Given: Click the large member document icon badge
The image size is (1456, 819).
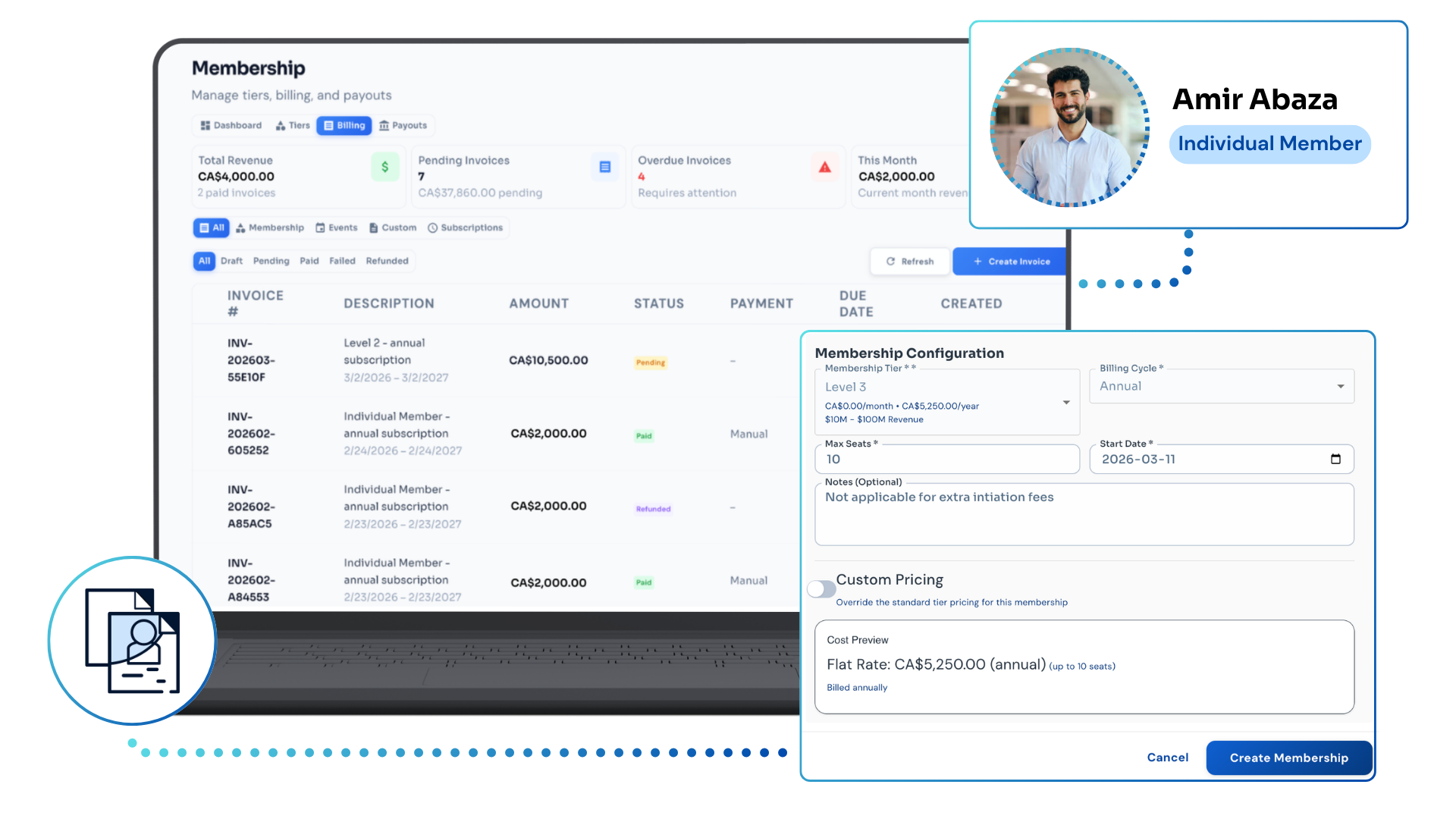Looking at the screenshot, I should point(132,641).
